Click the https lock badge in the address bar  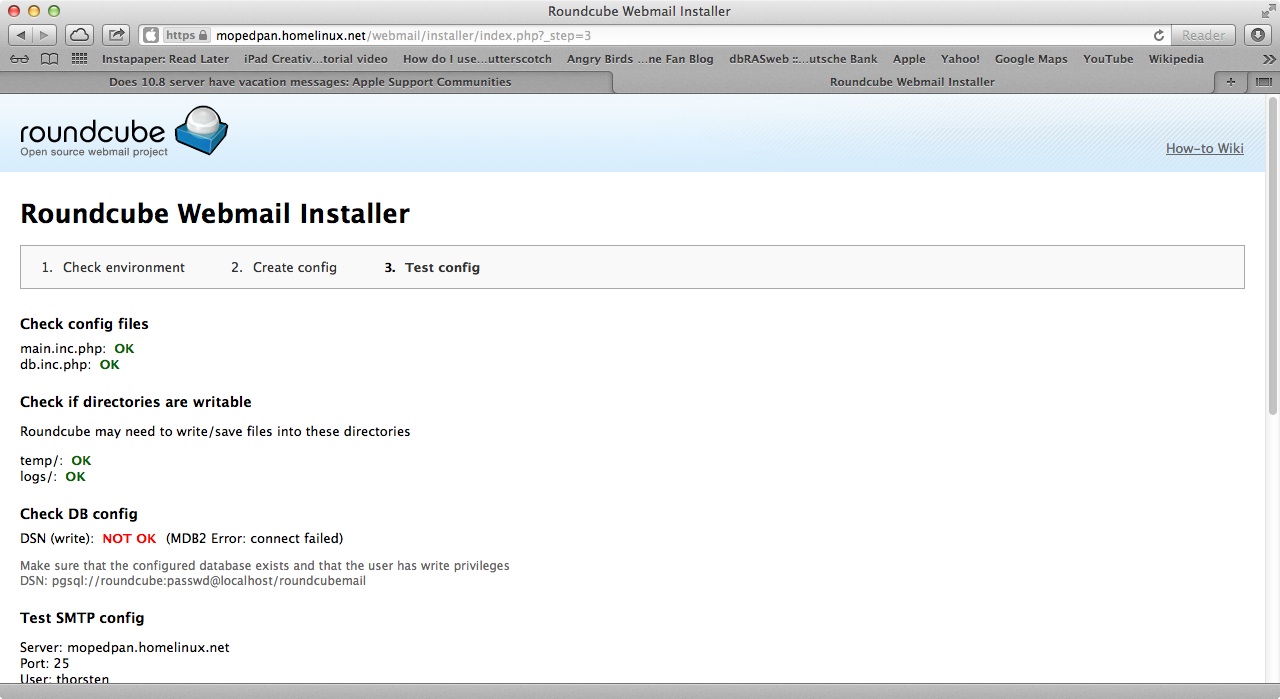[186, 35]
